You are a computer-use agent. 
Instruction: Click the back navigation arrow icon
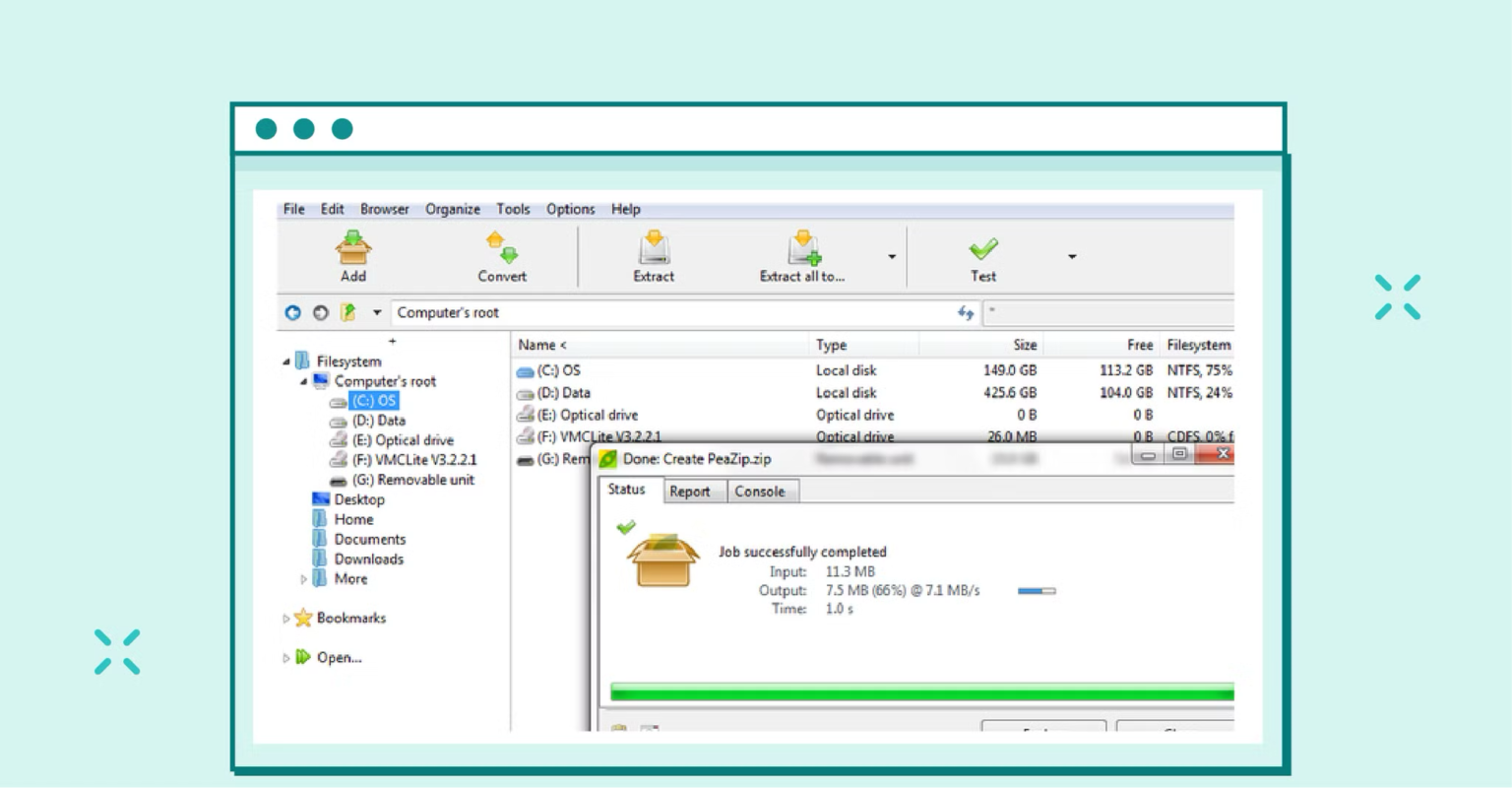(291, 312)
